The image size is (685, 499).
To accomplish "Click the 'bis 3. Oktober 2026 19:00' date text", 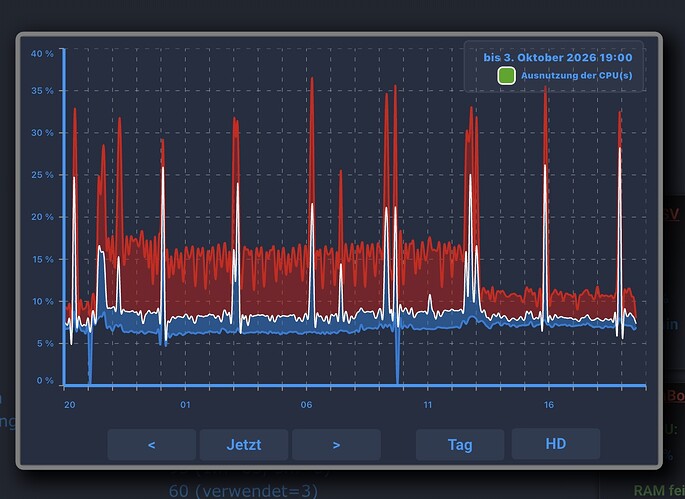I will 558,57.
